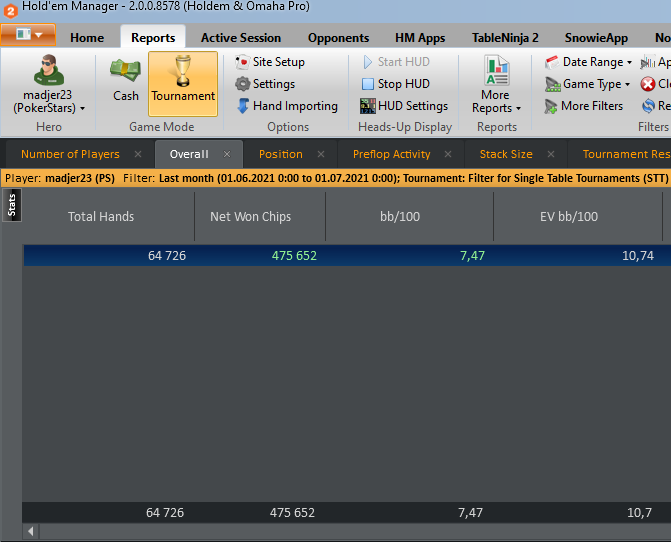671x542 pixels.
Task: Click the horizontal scrollbar left arrow
Action: (31, 531)
